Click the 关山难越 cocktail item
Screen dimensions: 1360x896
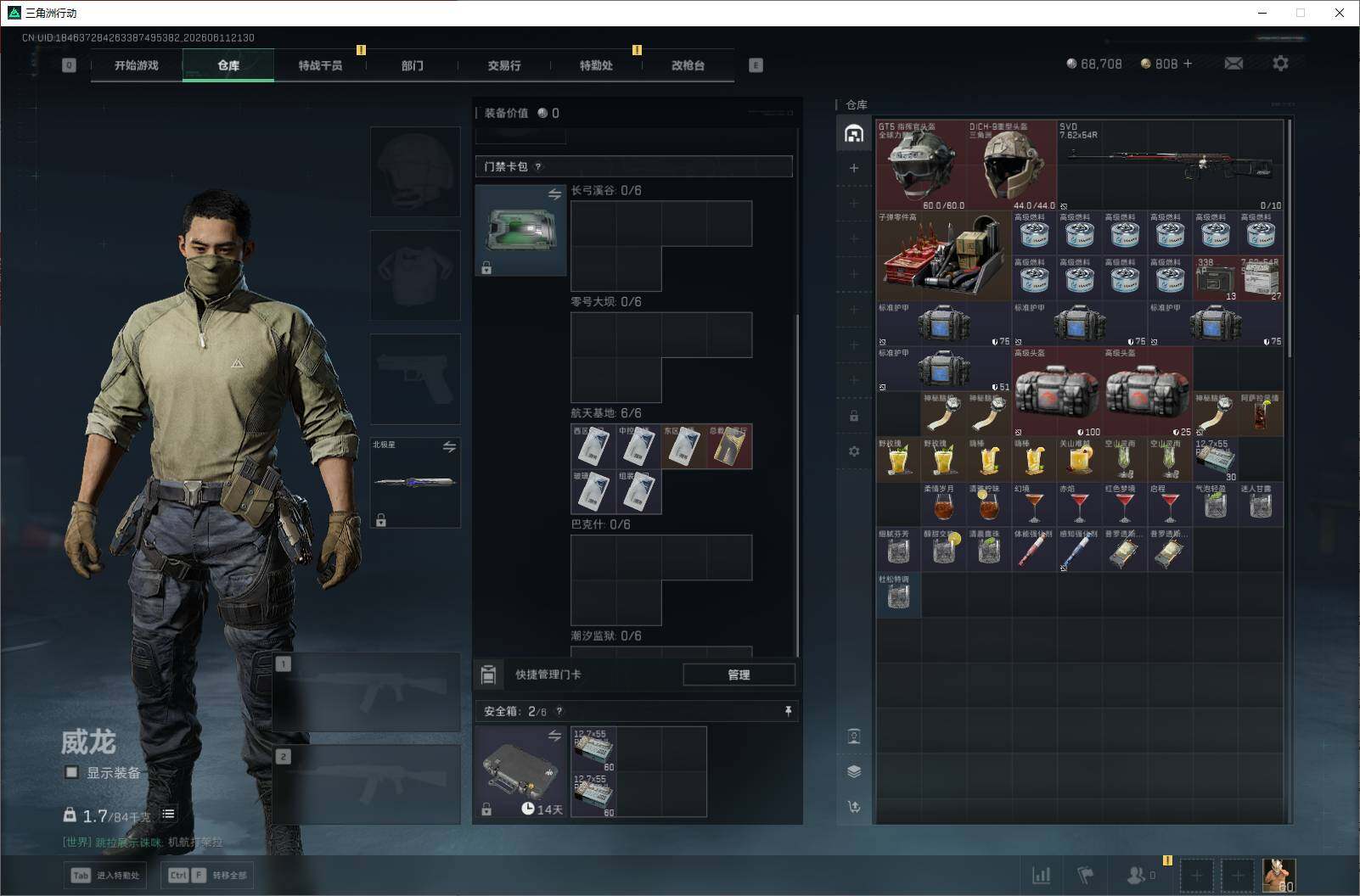pyautogui.click(x=1080, y=459)
